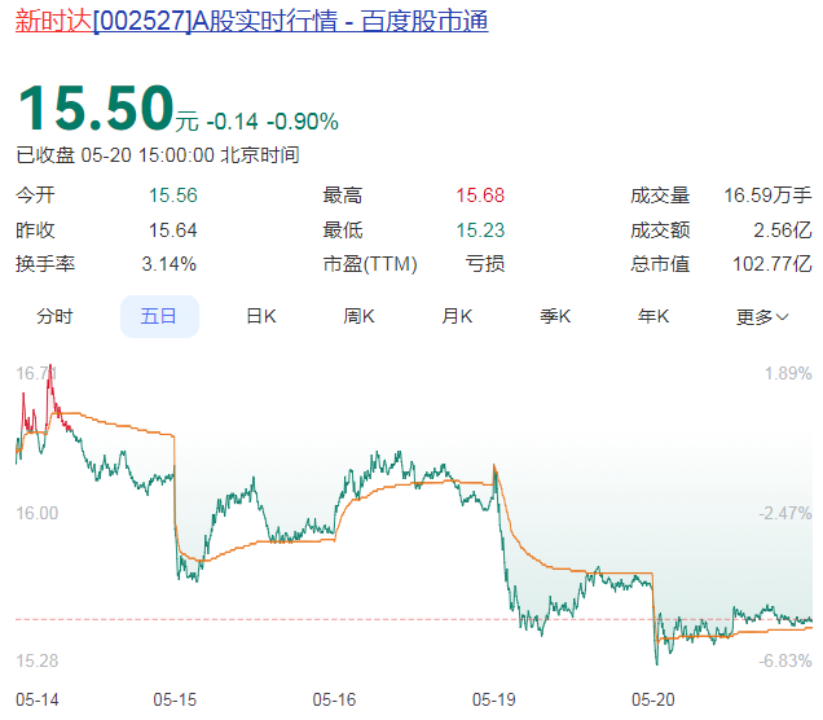The height and width of the screenshot is (720, 823).
Task: Click the 今开 label
Action: pyautogui.click(x=35, y=195)
